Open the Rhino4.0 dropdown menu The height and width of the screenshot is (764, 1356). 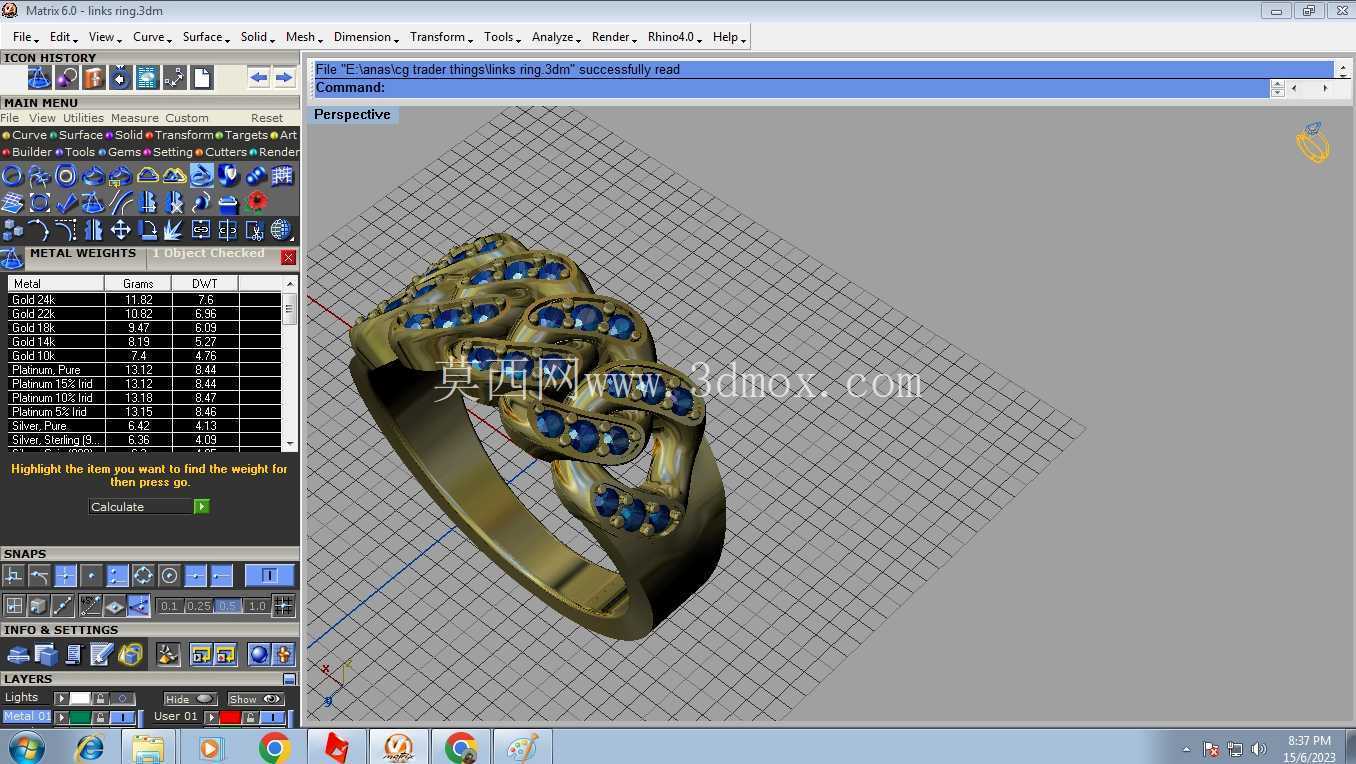(675, 37)
